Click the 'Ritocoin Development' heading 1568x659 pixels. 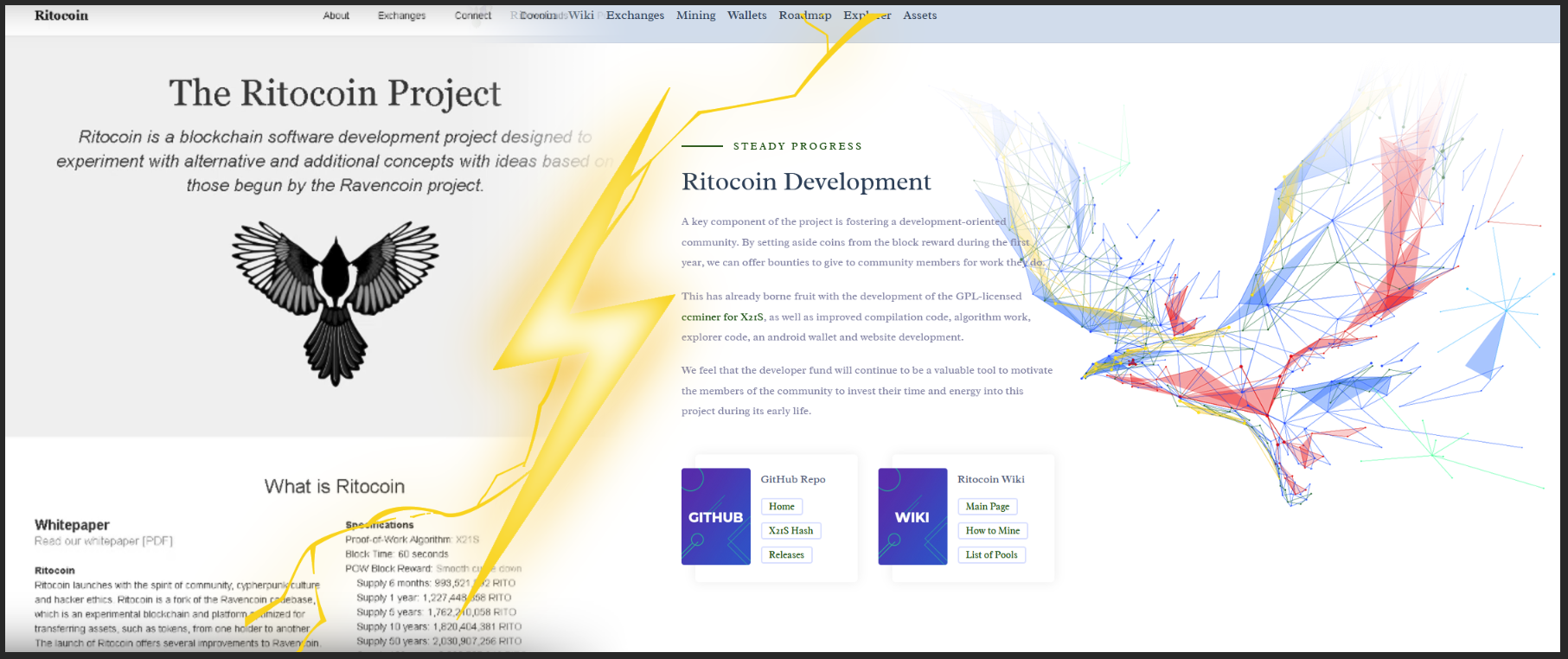point(806,182)
